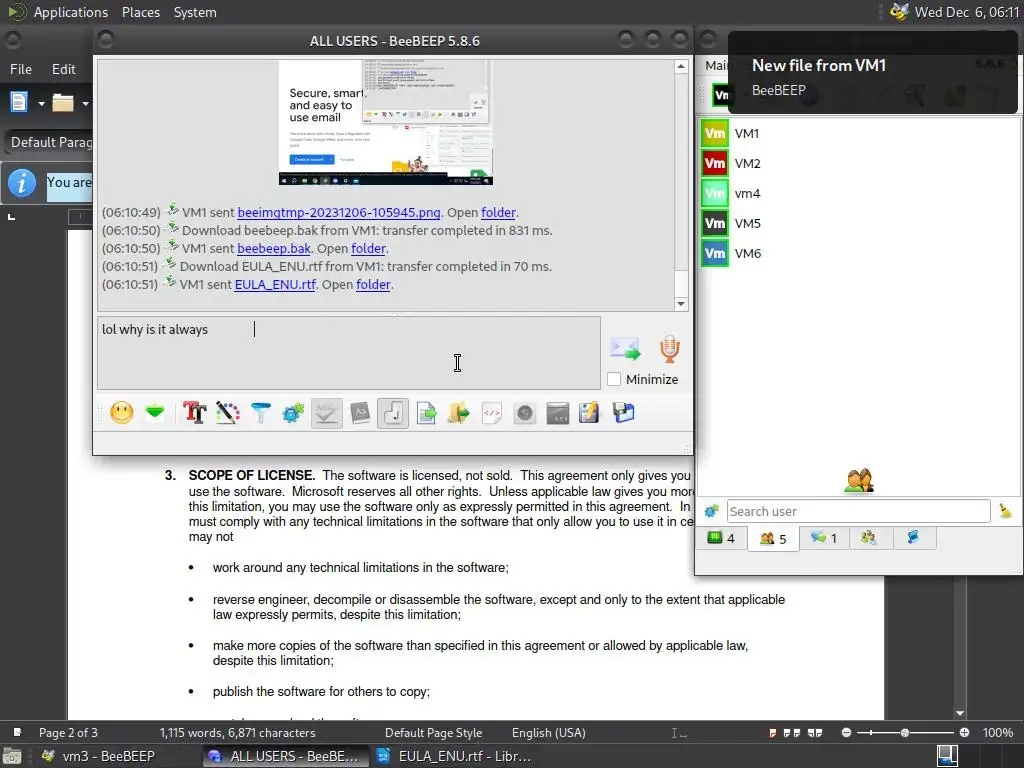Expand the New document dropdown arrow in Writer
The height and width of the screenshot is (768, 1024).
[x=41, y=103]
